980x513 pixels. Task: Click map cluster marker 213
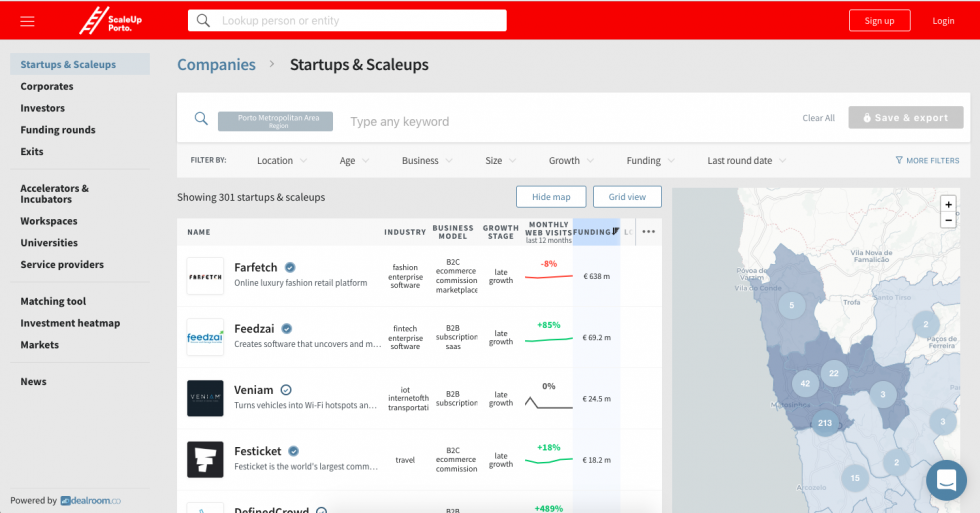click(x=825, y=423)
